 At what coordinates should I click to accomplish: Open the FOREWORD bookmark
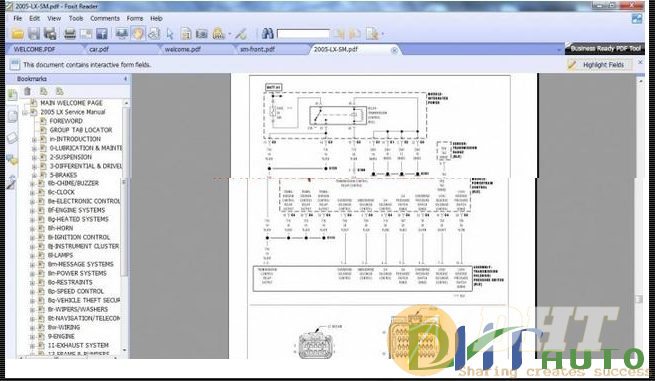[x=66, y=121]
